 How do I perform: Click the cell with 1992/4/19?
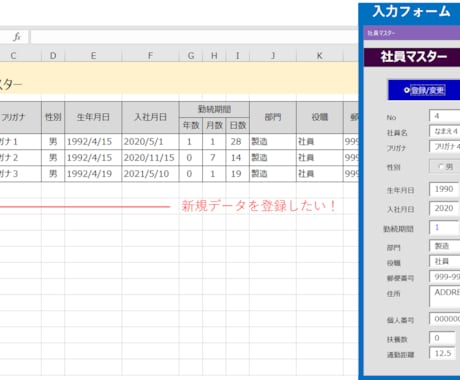tap(93, 174)
